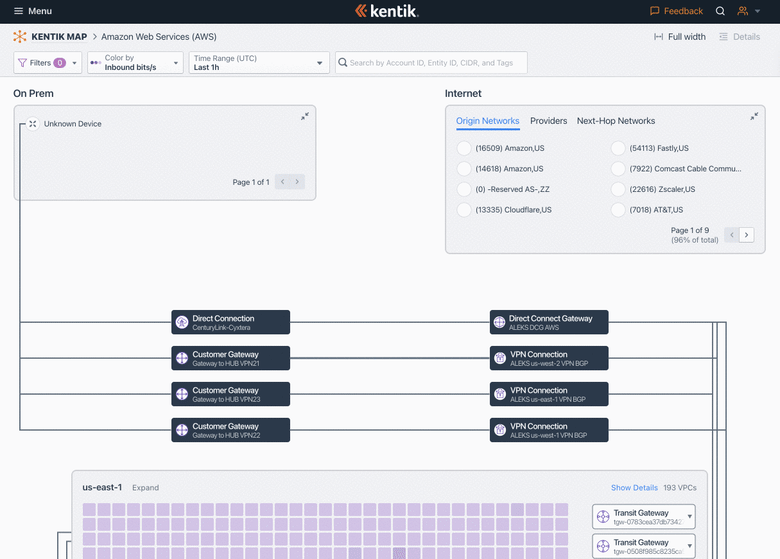Toggle Full width view
Screen dimensions: 780x559
coord(680,37)
